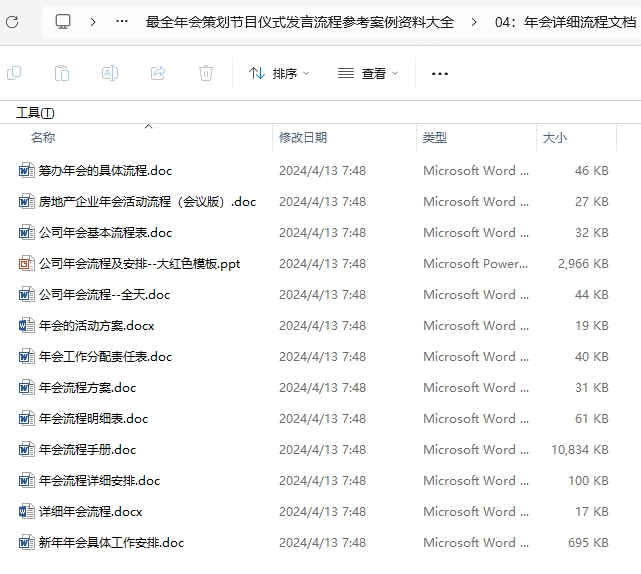Click the Cut toolbar icon
Screen dimensions: 641x574
point(14,73)
